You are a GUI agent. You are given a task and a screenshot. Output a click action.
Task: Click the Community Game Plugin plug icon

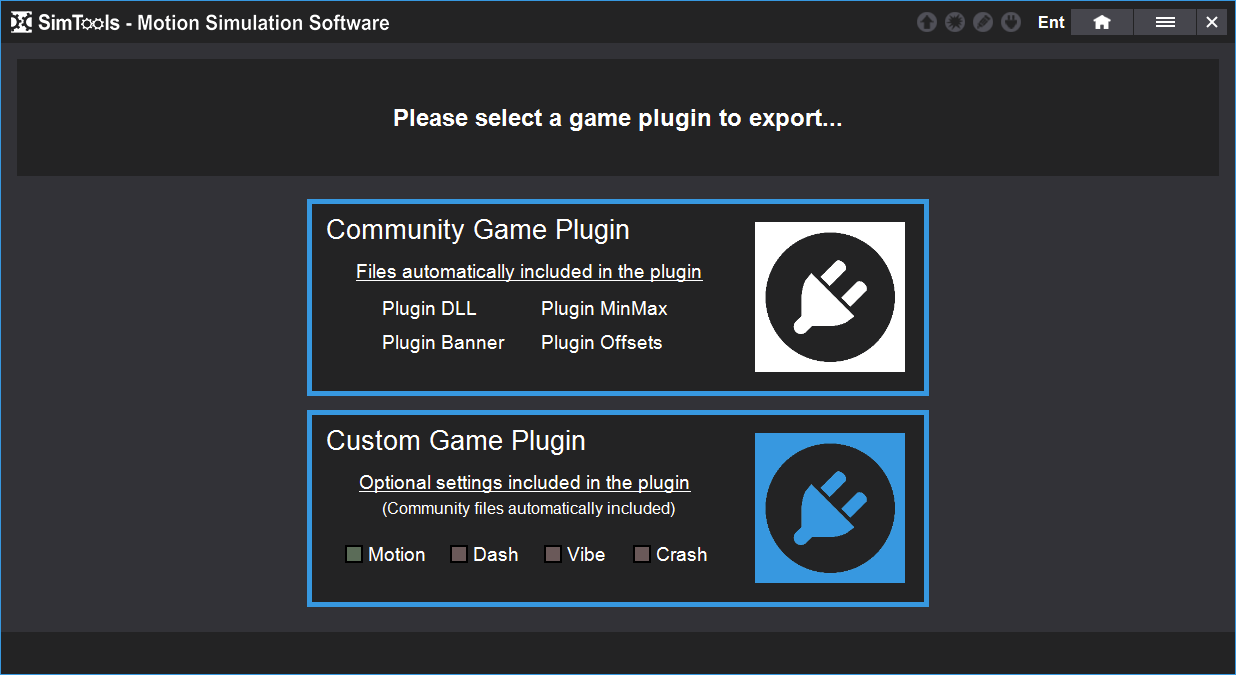[x=830, y=297]
